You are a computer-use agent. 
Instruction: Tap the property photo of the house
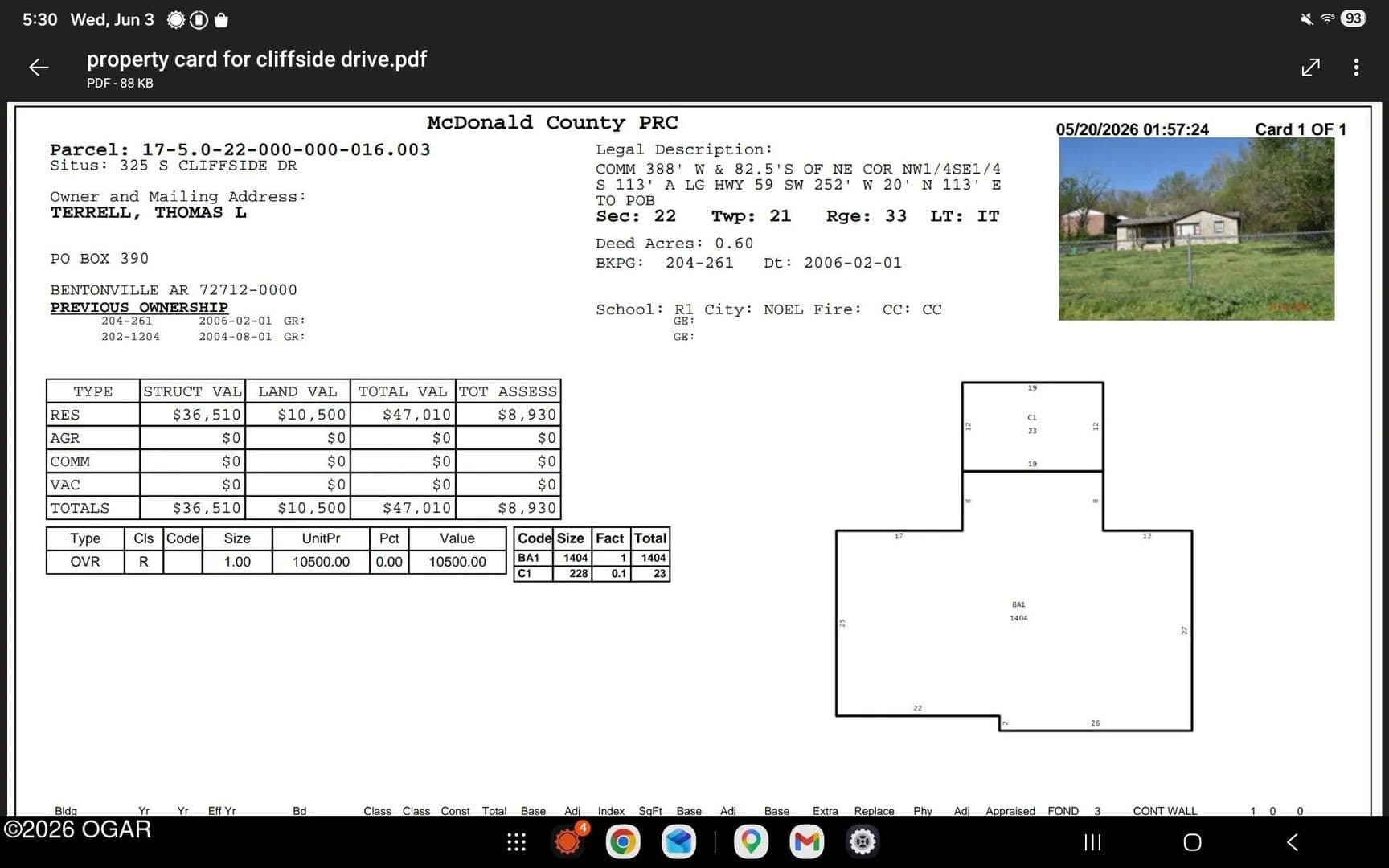pos(1196,229)
